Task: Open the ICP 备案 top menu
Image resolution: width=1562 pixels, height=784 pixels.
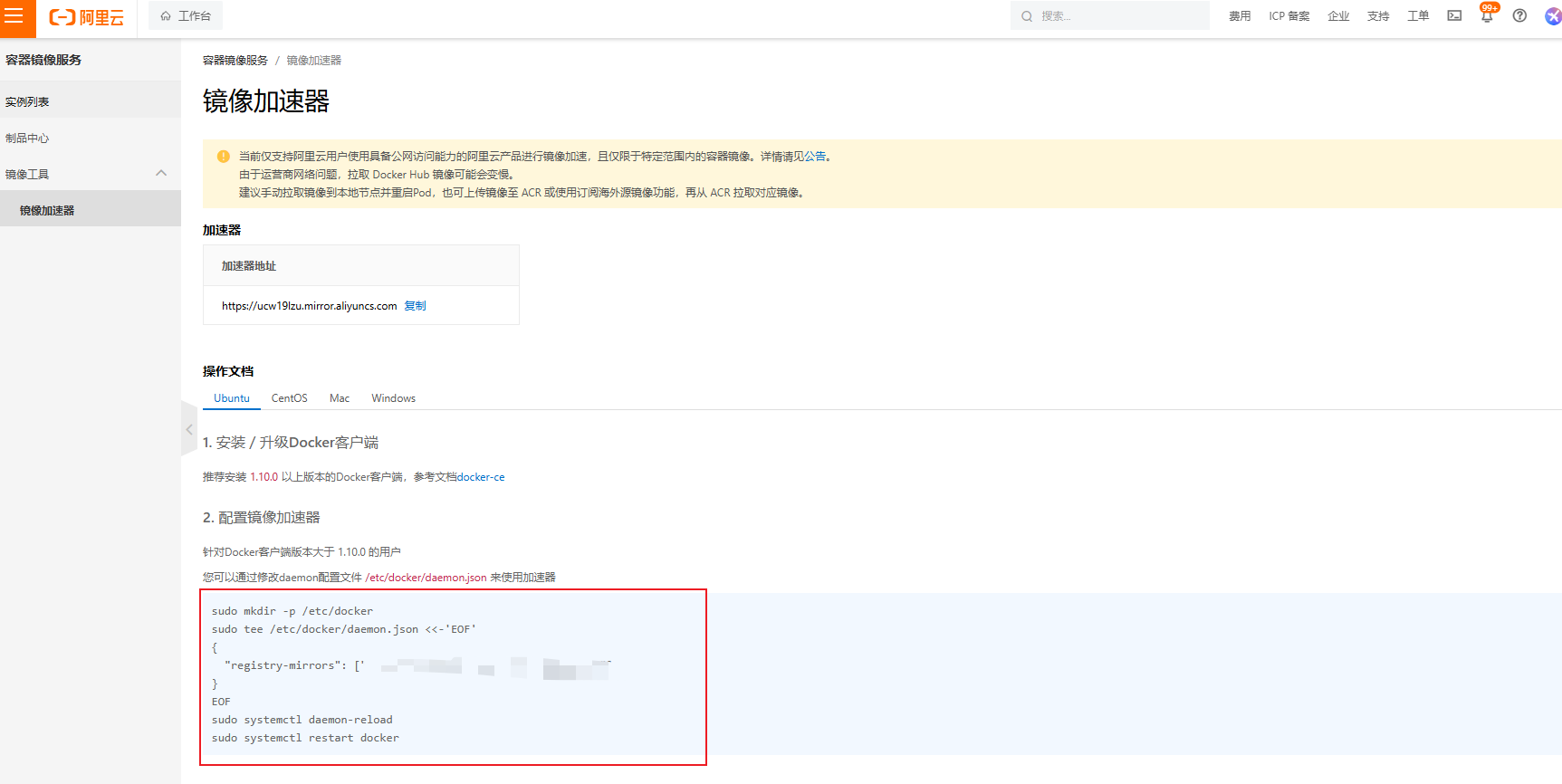Action: point(1289,16)
